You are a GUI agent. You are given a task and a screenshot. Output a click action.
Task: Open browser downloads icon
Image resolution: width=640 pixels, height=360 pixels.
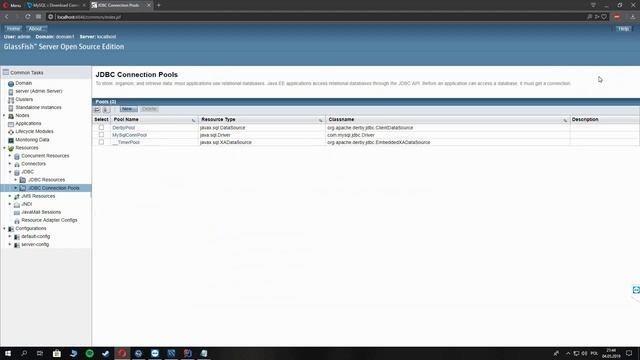(633, 17)
